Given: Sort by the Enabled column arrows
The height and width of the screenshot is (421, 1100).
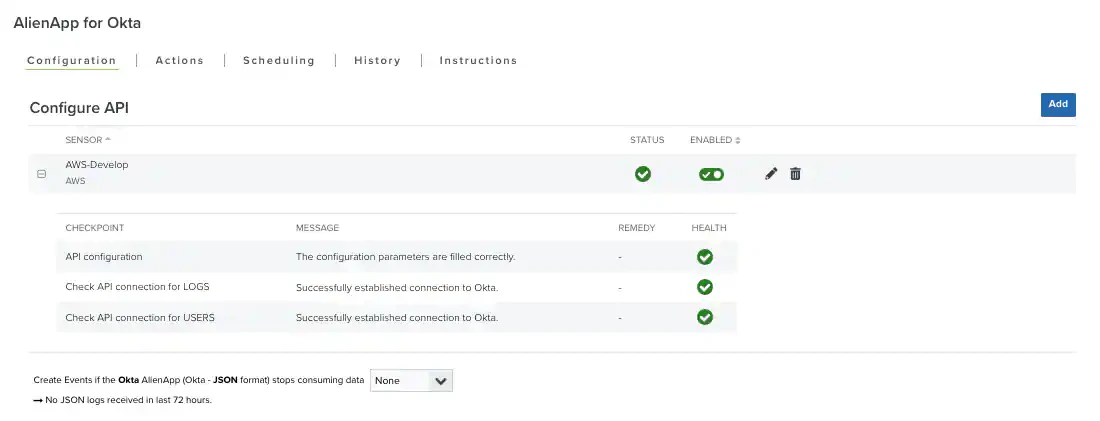Looking at the screenshot, I should (x=738, y=140).
